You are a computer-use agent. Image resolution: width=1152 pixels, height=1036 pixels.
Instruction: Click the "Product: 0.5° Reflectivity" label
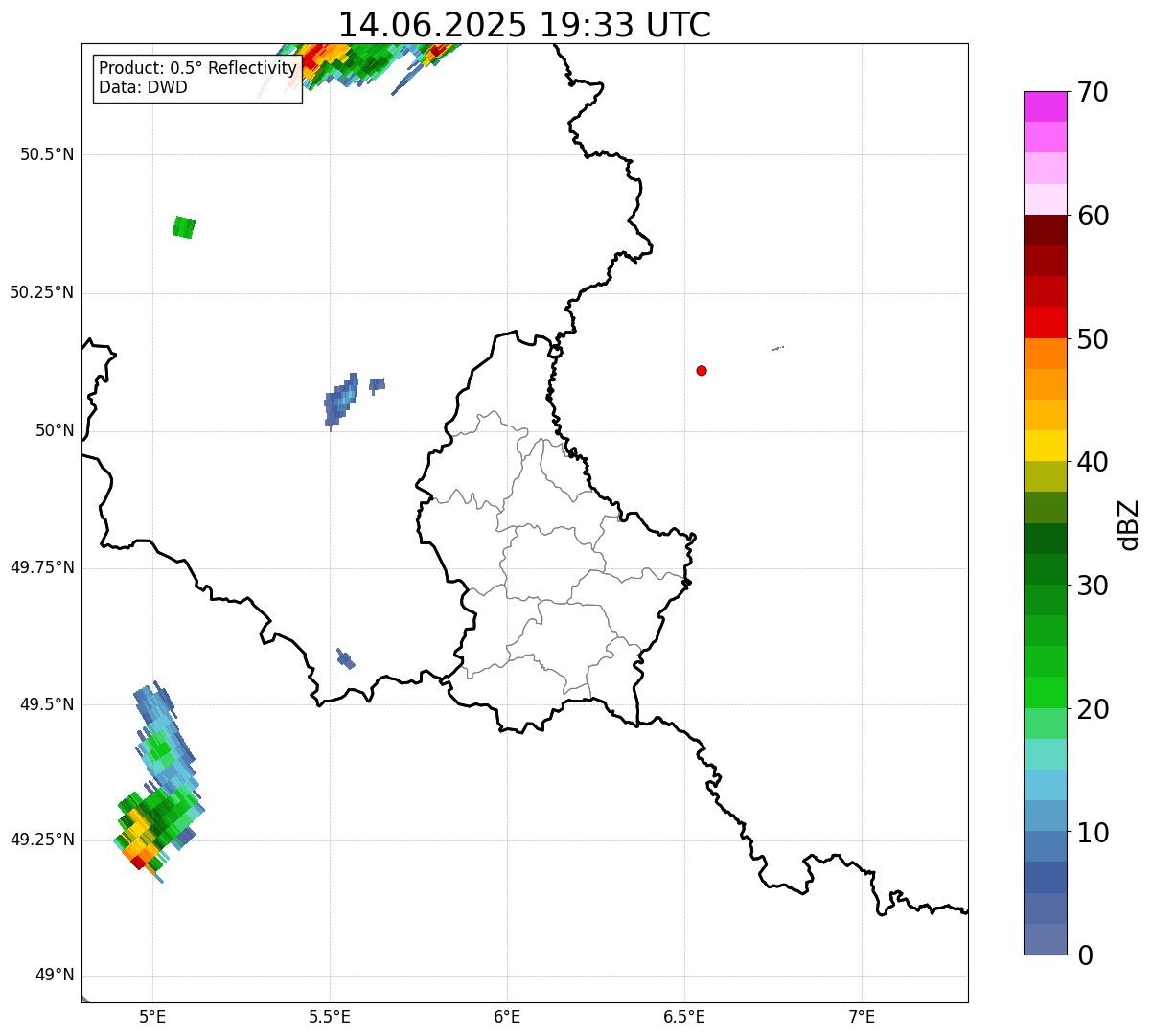pyautogui.click(x=197, y=69)
